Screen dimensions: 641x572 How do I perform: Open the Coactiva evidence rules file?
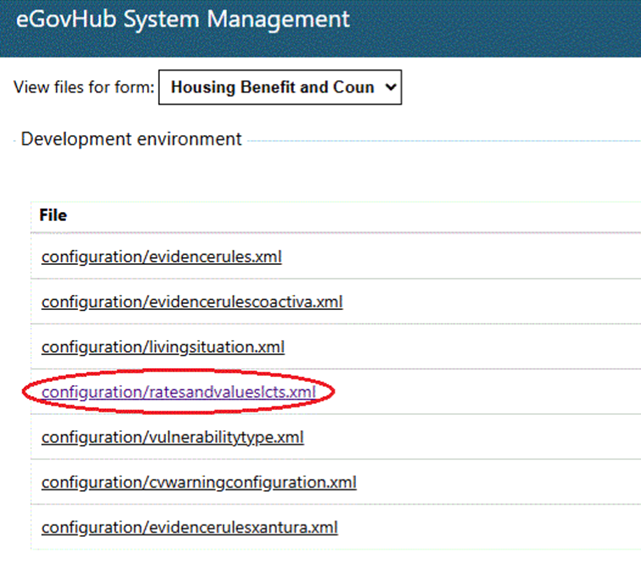pos(192,302)
